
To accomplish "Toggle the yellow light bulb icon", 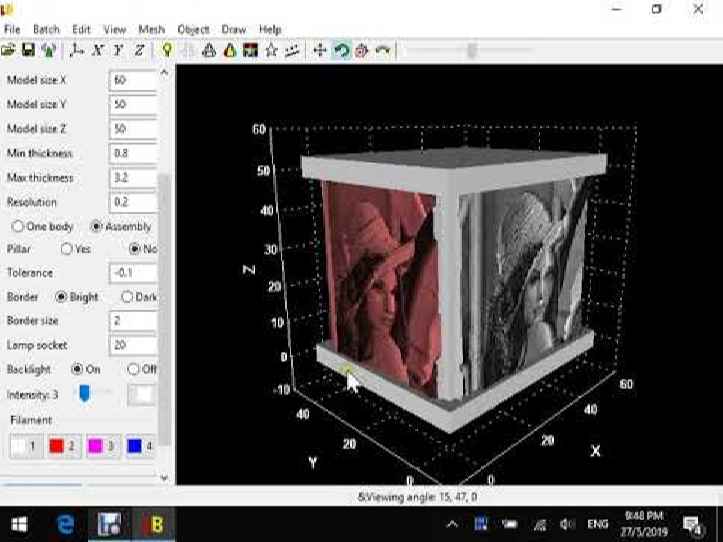I will (x=167, y=50).
